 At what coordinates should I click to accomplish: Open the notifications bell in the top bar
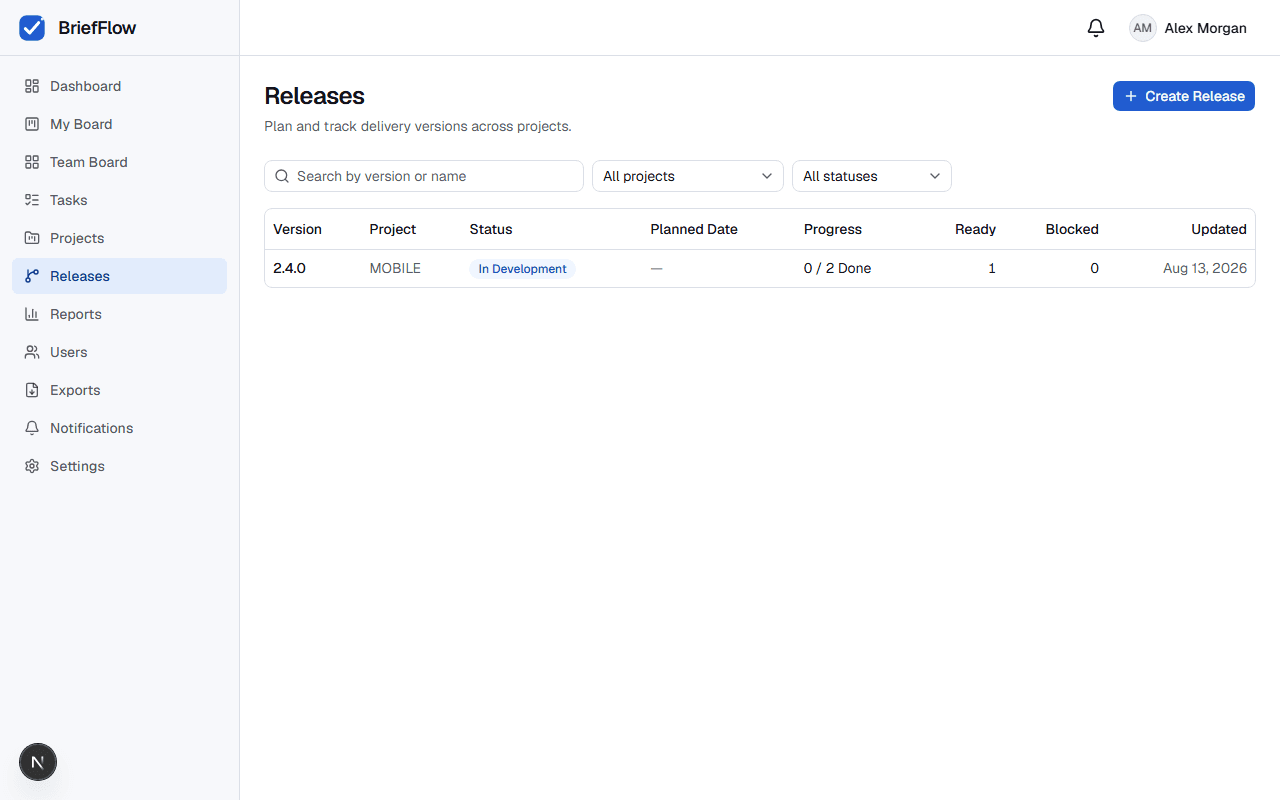point(1096,28)
